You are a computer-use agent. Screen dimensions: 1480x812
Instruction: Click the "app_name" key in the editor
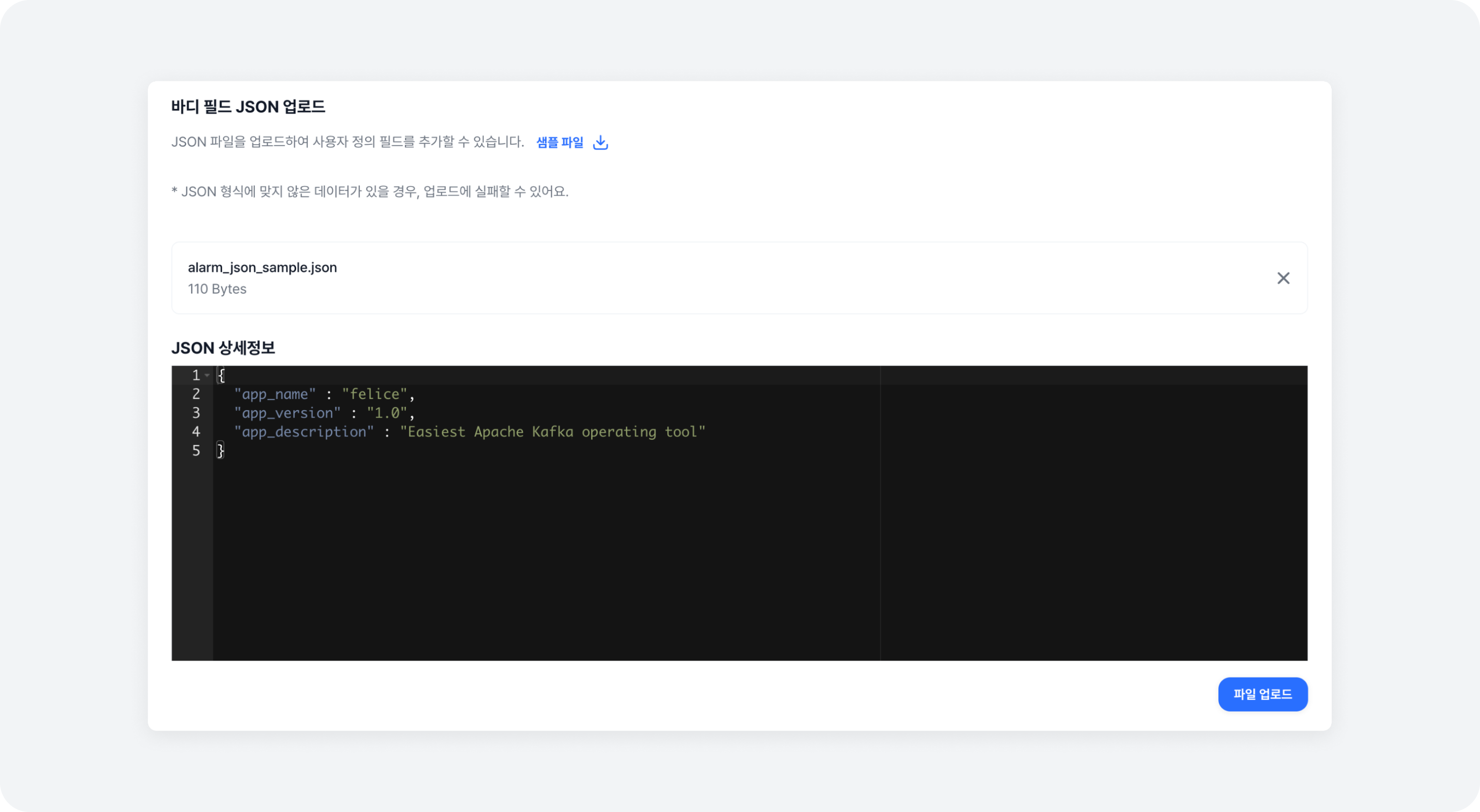[274, 394]
